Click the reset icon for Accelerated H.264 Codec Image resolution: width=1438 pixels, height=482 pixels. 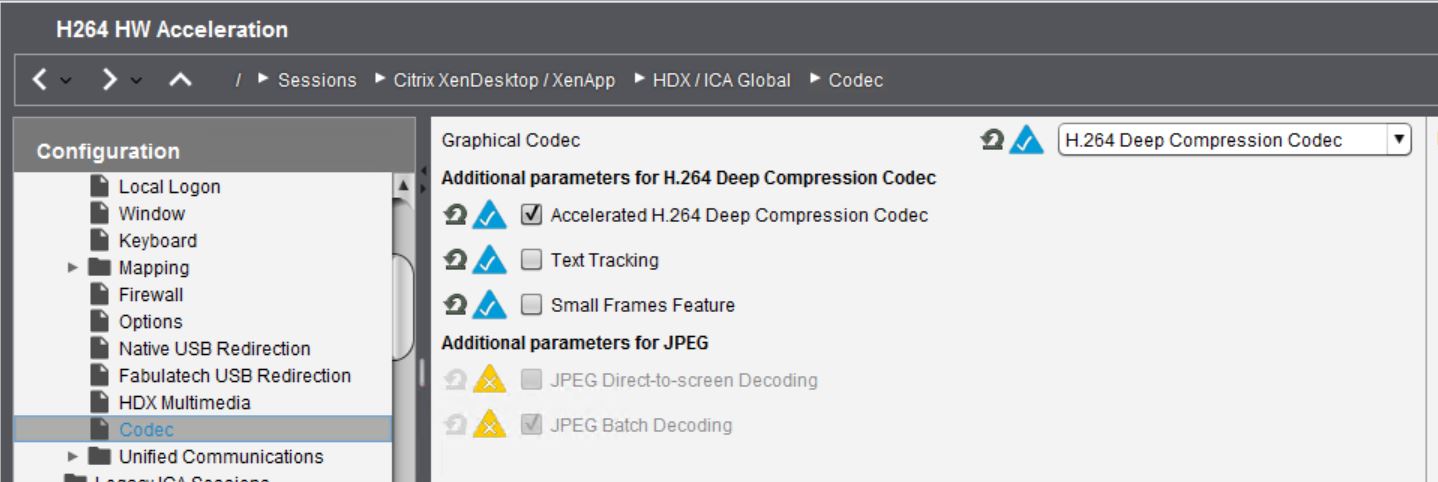(456, 215)
